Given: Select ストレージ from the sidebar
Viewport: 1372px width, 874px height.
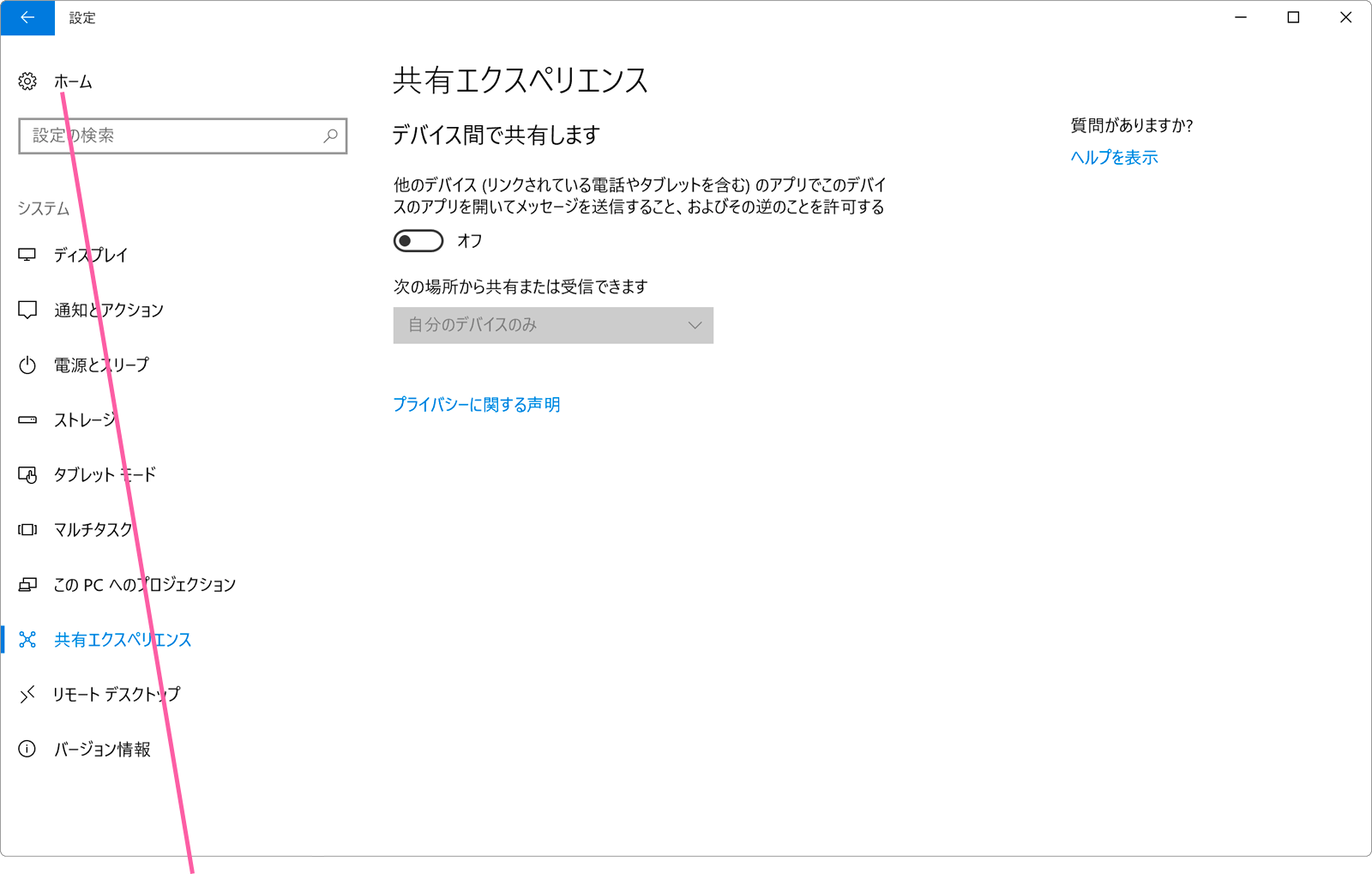Looking at the screenshot, I should point(85,420).
